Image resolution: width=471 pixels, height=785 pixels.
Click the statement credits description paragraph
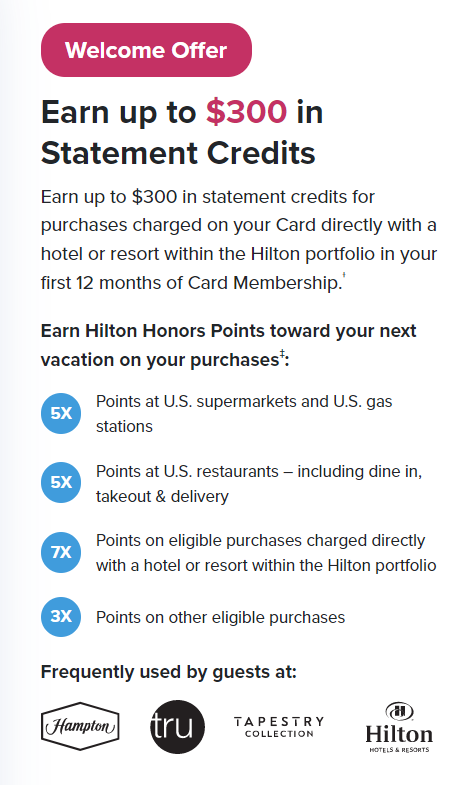click(239, 240)
